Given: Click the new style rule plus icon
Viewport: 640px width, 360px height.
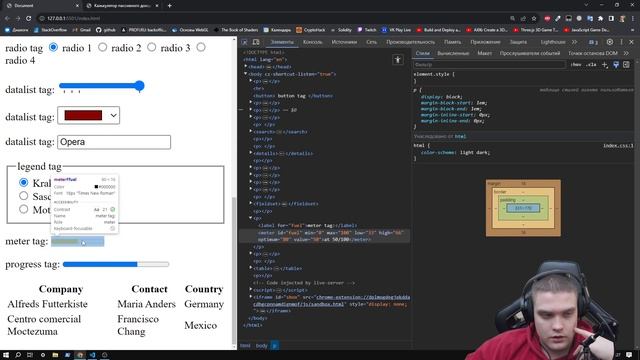Looking at the screenshot, I should coord(605,65).
